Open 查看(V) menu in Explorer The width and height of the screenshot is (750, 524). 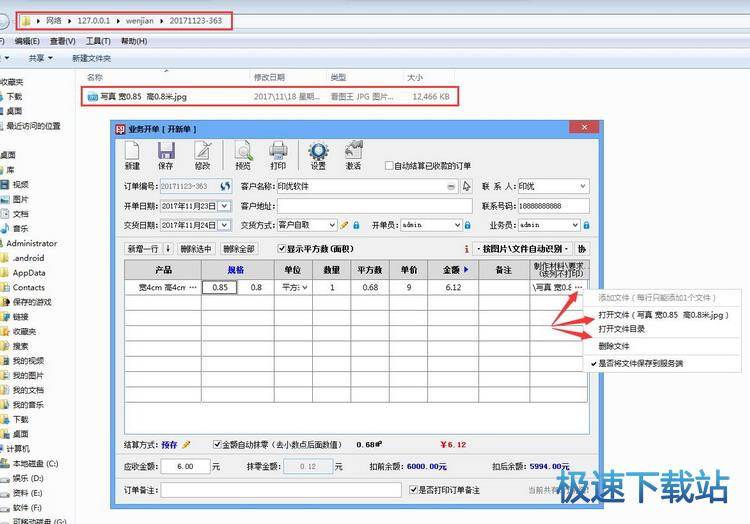click(x=63, y=41)
